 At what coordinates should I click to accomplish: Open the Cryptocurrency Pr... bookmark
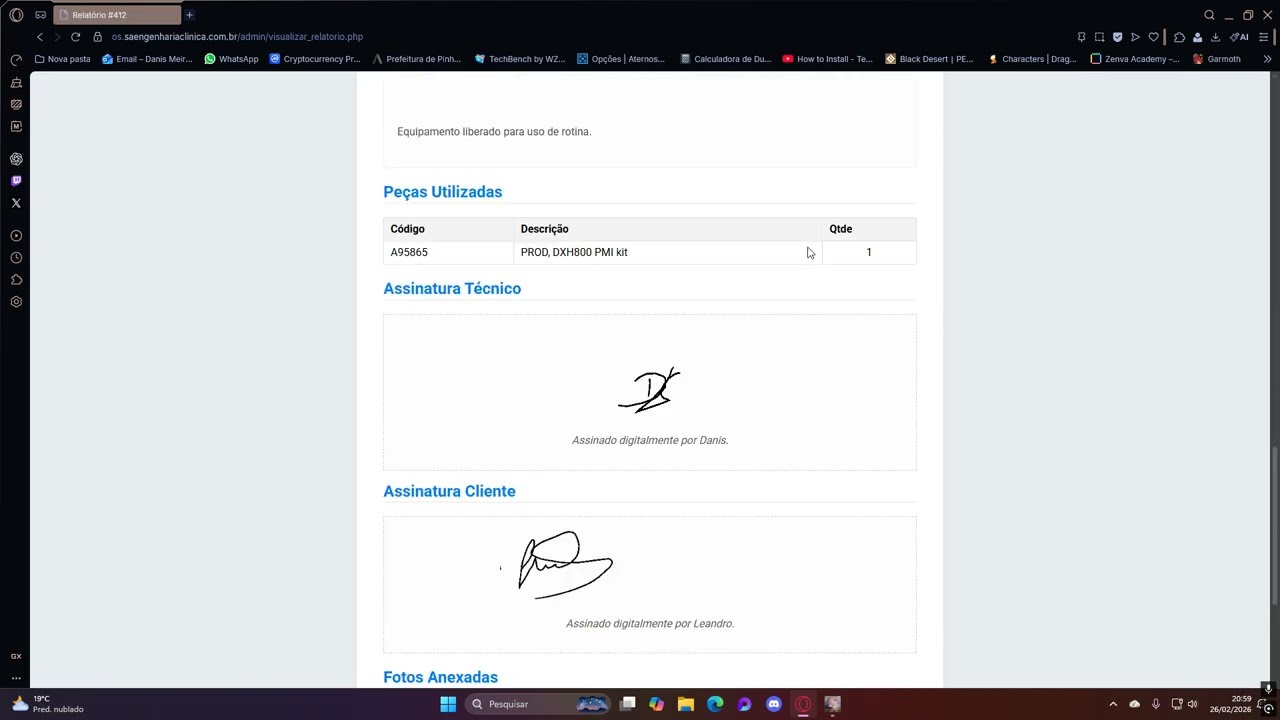coord(314,59)
